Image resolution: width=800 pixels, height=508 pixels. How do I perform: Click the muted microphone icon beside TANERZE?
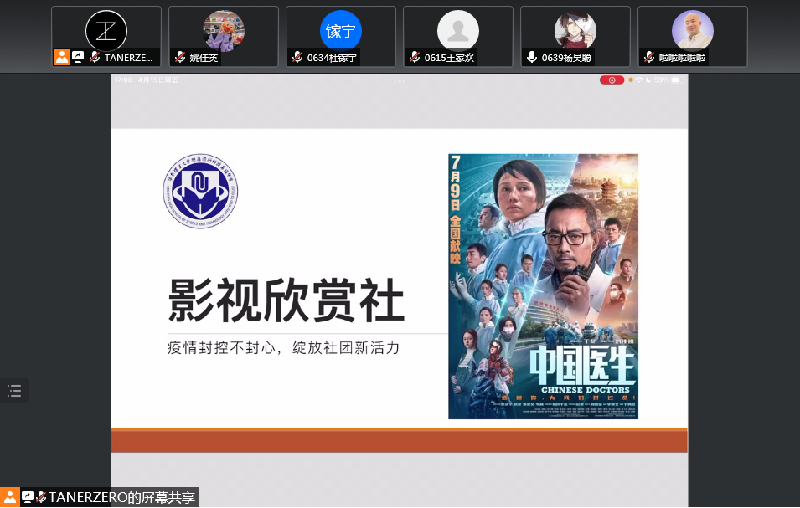click(x=94, y=57)
